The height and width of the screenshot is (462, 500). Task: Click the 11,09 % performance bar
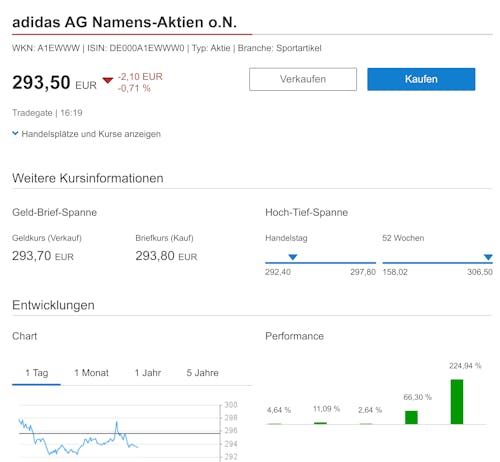[x=320, y=423]
